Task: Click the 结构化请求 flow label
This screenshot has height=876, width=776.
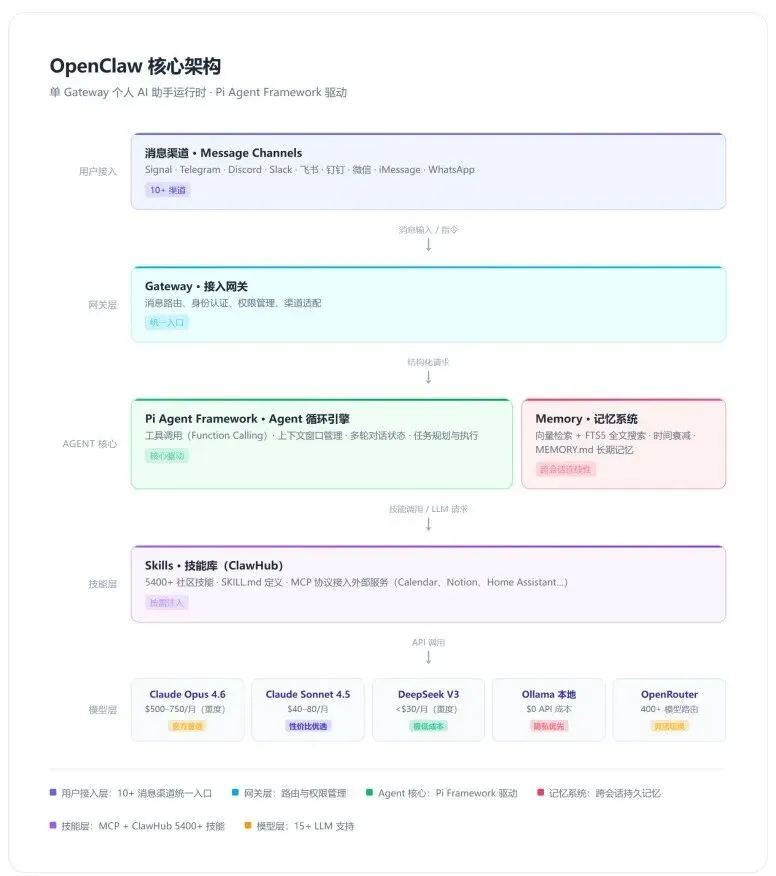Action: point(429,362)
